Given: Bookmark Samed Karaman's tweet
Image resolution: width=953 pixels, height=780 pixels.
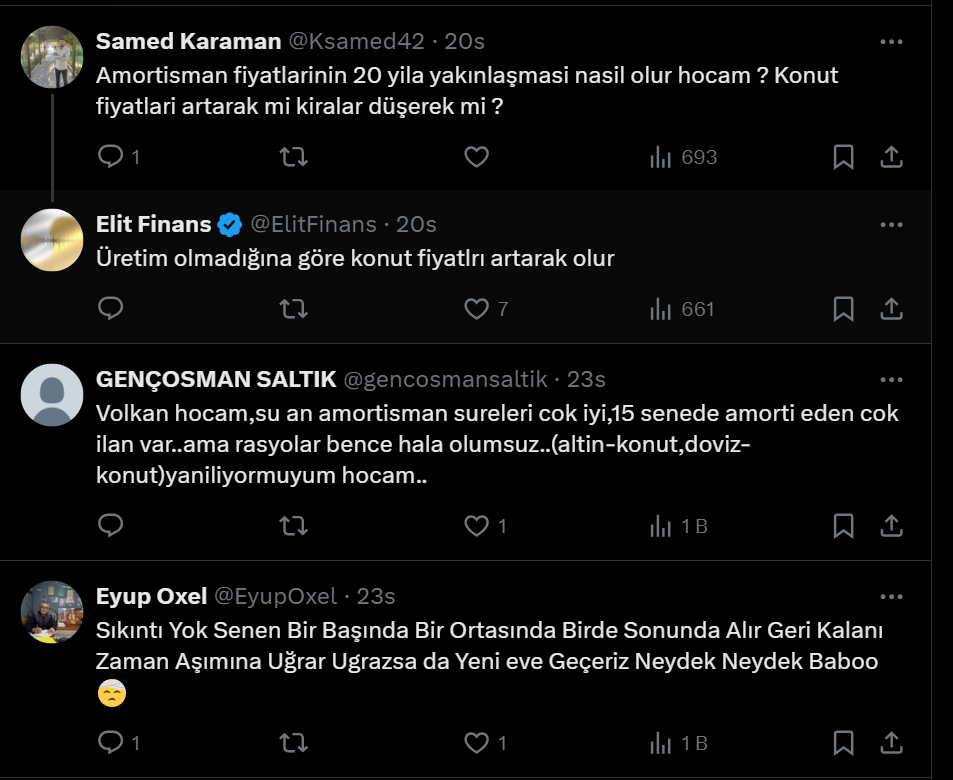Looking at the screenshot, I should (843, 157).
